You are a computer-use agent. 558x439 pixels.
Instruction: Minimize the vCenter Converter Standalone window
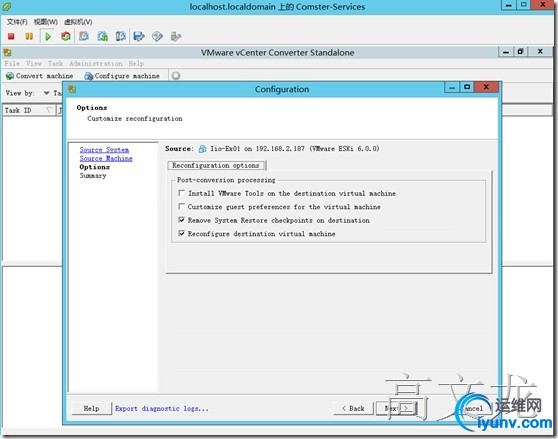[x=506, y=52]
